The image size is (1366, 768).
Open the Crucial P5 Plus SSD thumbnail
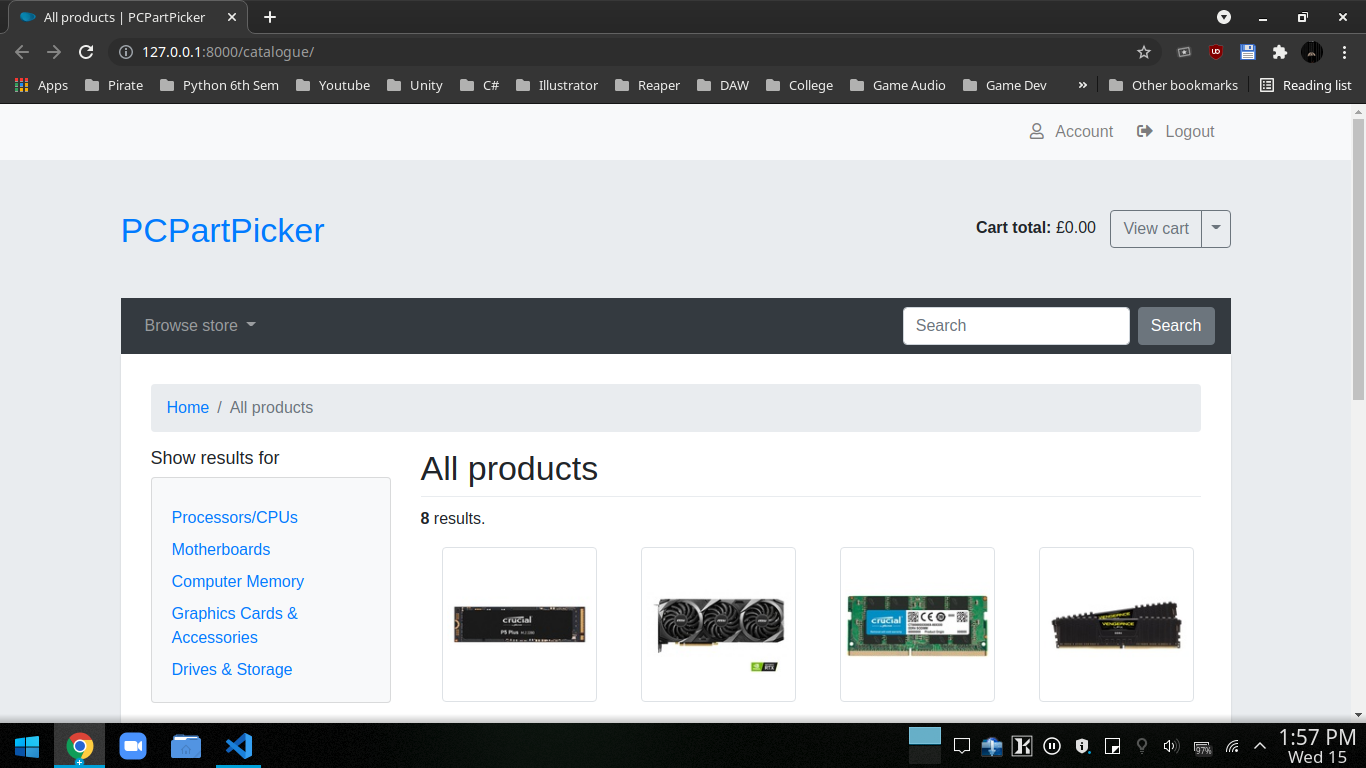519,624
